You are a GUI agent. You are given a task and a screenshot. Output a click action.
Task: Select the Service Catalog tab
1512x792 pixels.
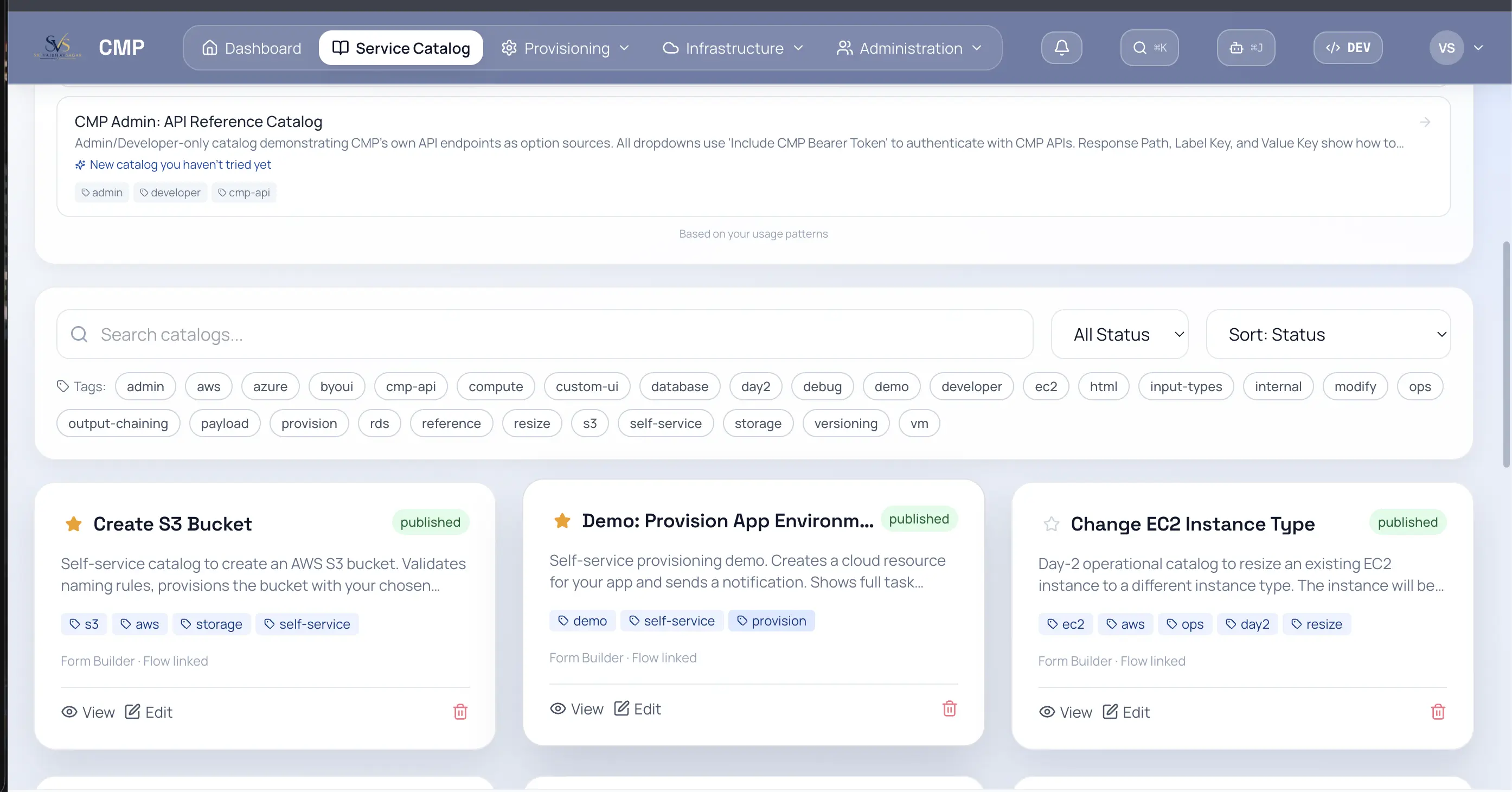point(401,48)
